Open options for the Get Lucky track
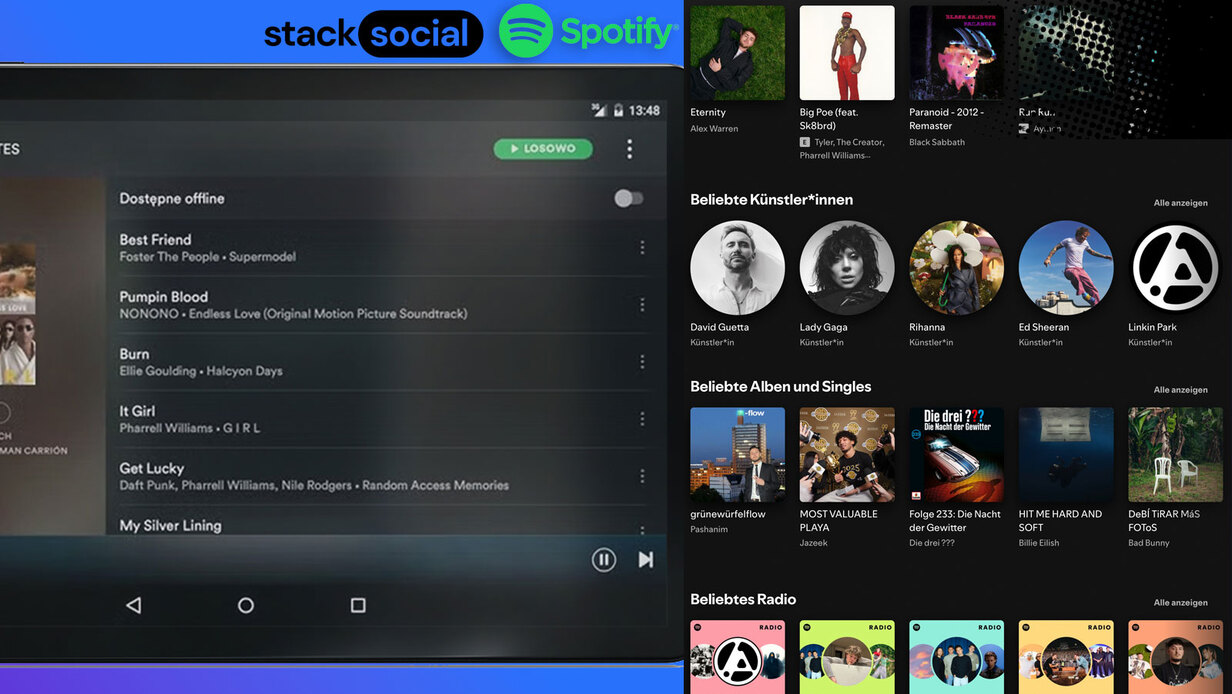This screenshot has width=1232, height=694. (642, 476)
